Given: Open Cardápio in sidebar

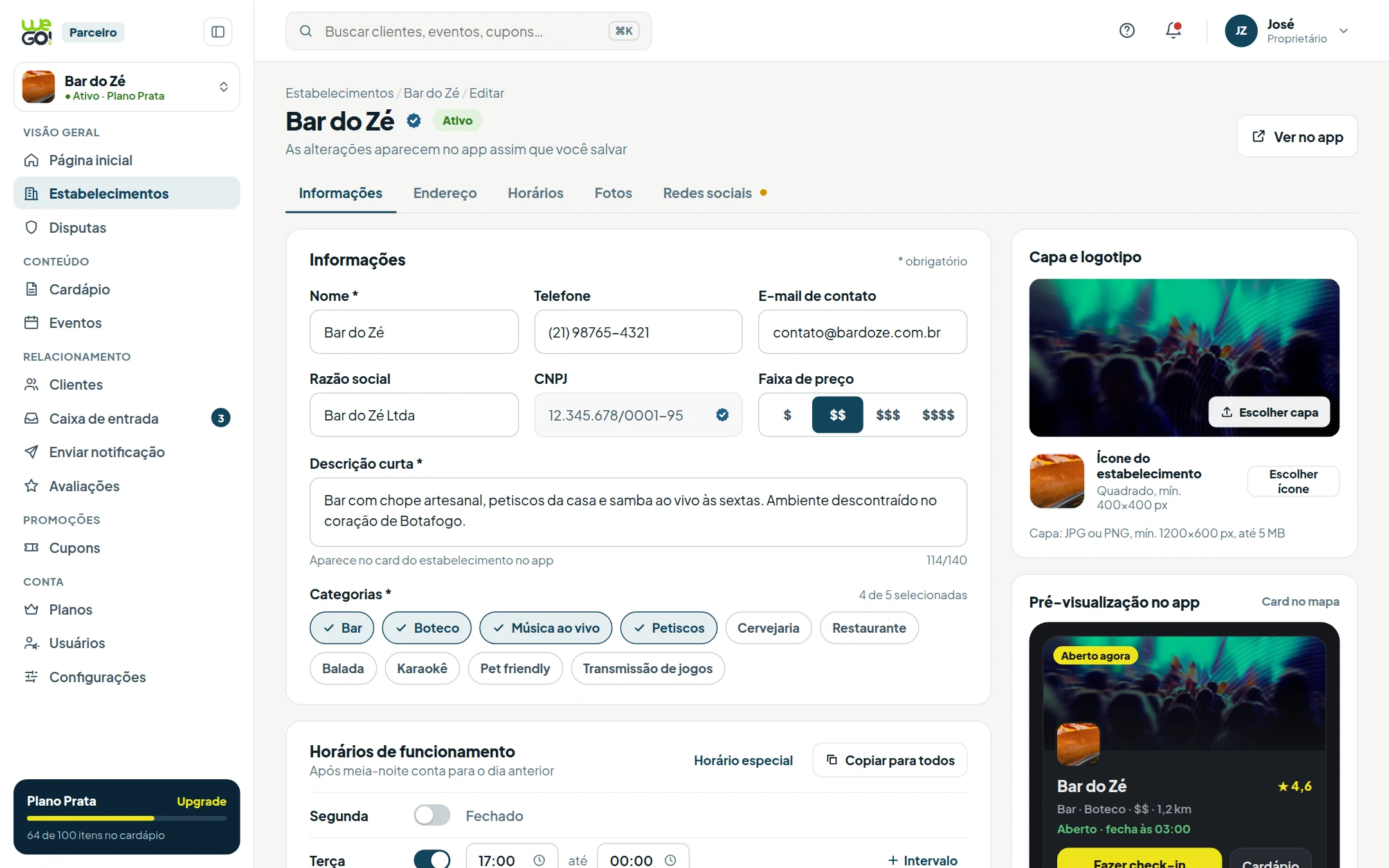Looking at the screenshot, I should point(127,289).
